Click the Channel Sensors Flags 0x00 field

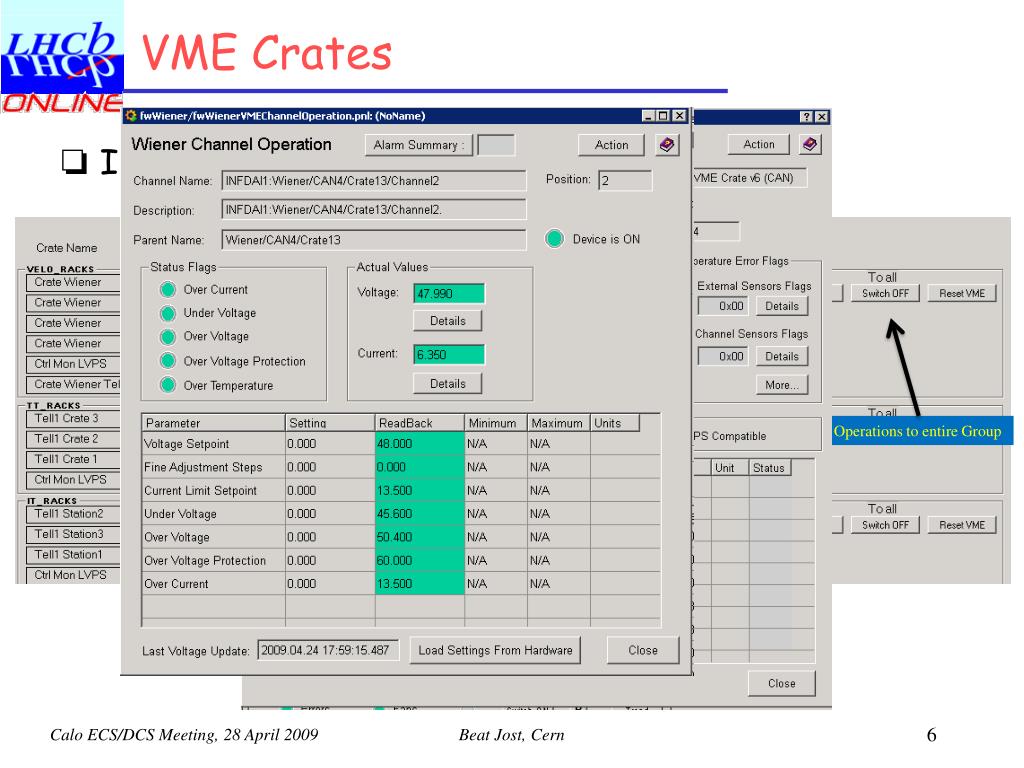coord(723,356)
